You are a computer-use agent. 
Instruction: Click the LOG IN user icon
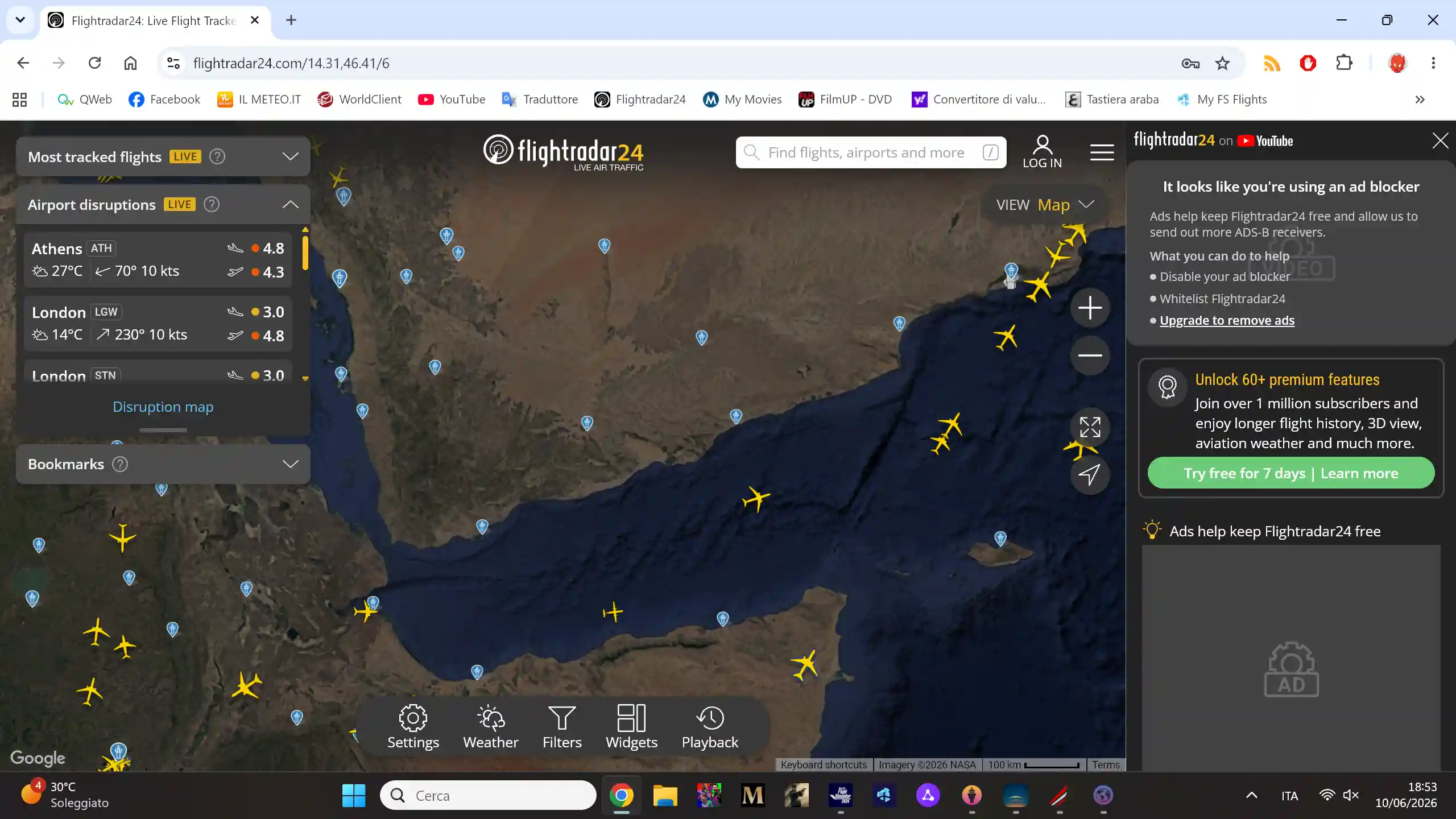click(1042, 152)
